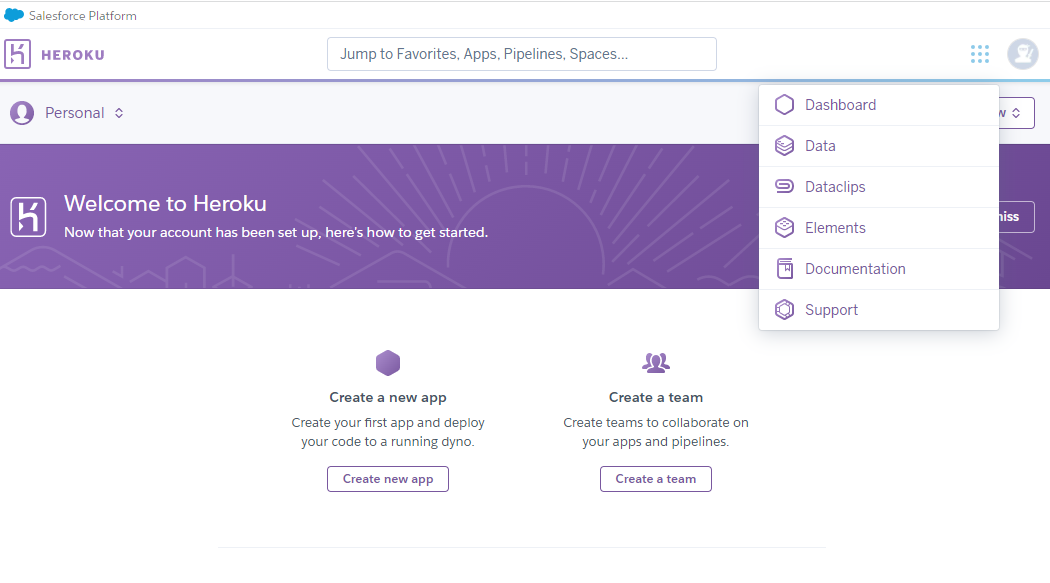
Task: Click the Documentation book icon
Action: coord(784,268)
